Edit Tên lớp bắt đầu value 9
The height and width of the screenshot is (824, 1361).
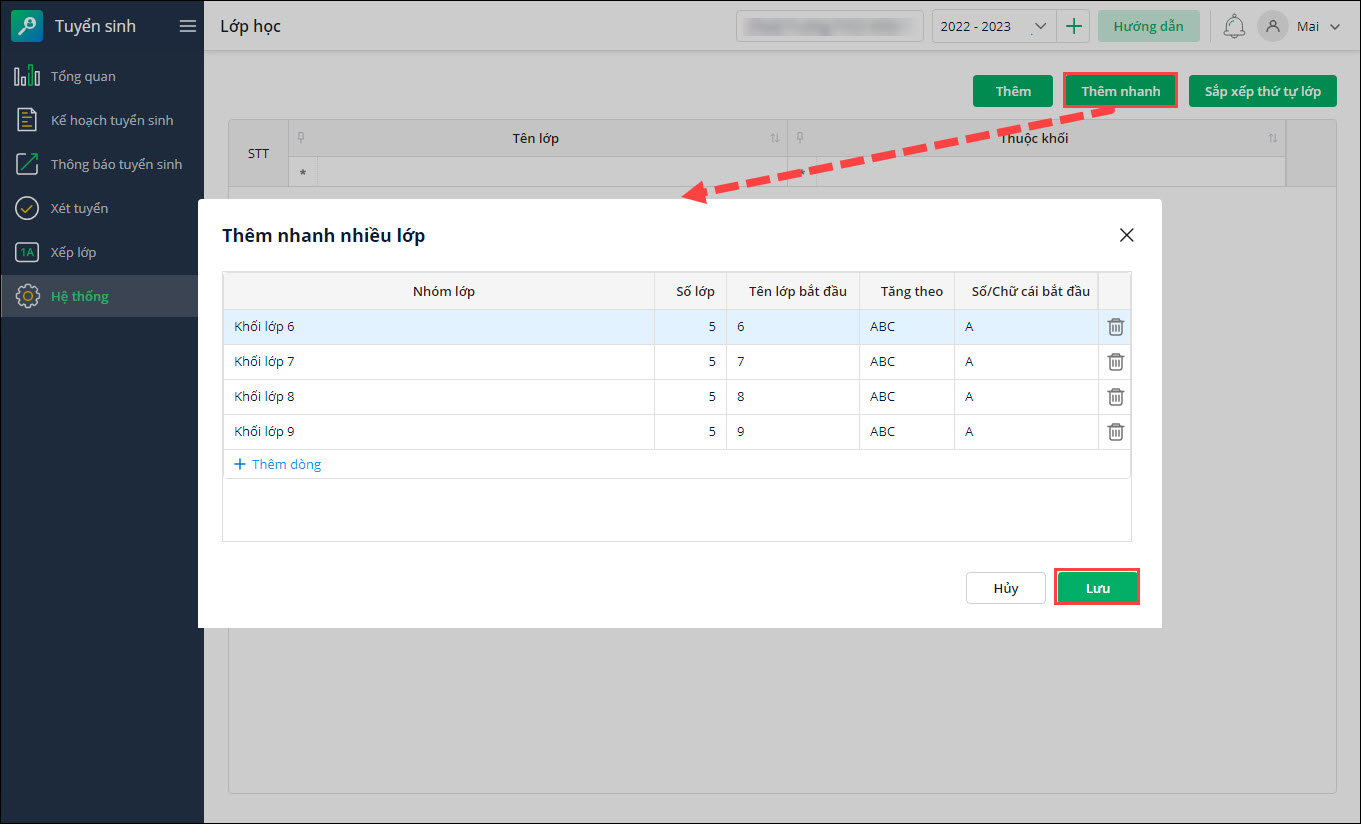click(793, 432)
